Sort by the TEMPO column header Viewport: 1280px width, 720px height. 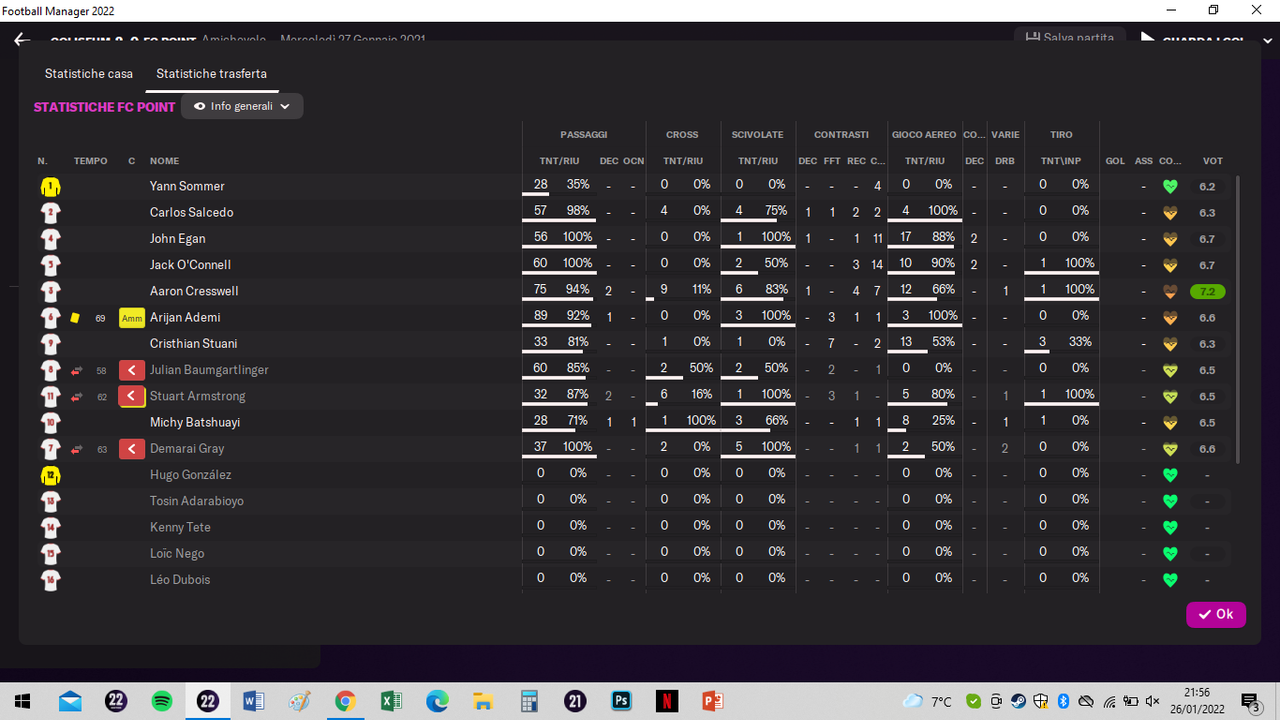tap(91, 161)
